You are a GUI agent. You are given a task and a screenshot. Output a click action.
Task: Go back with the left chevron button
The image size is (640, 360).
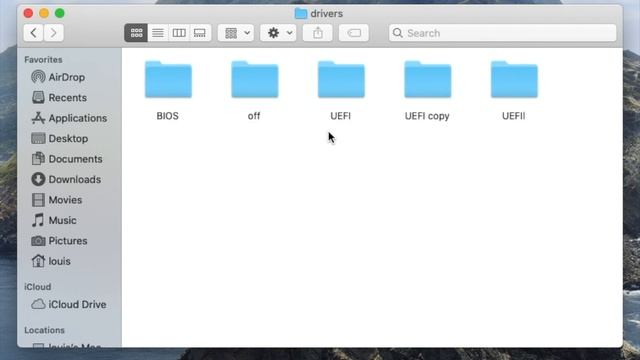point(33,33)
